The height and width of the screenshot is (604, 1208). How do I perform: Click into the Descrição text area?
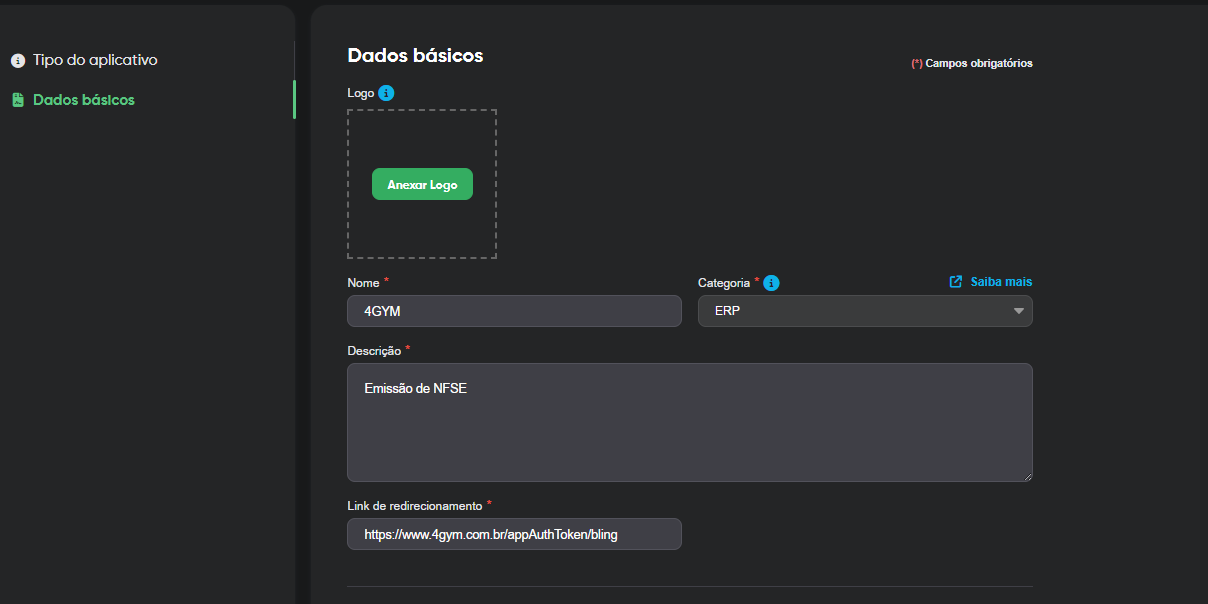[x=689, y=422]
